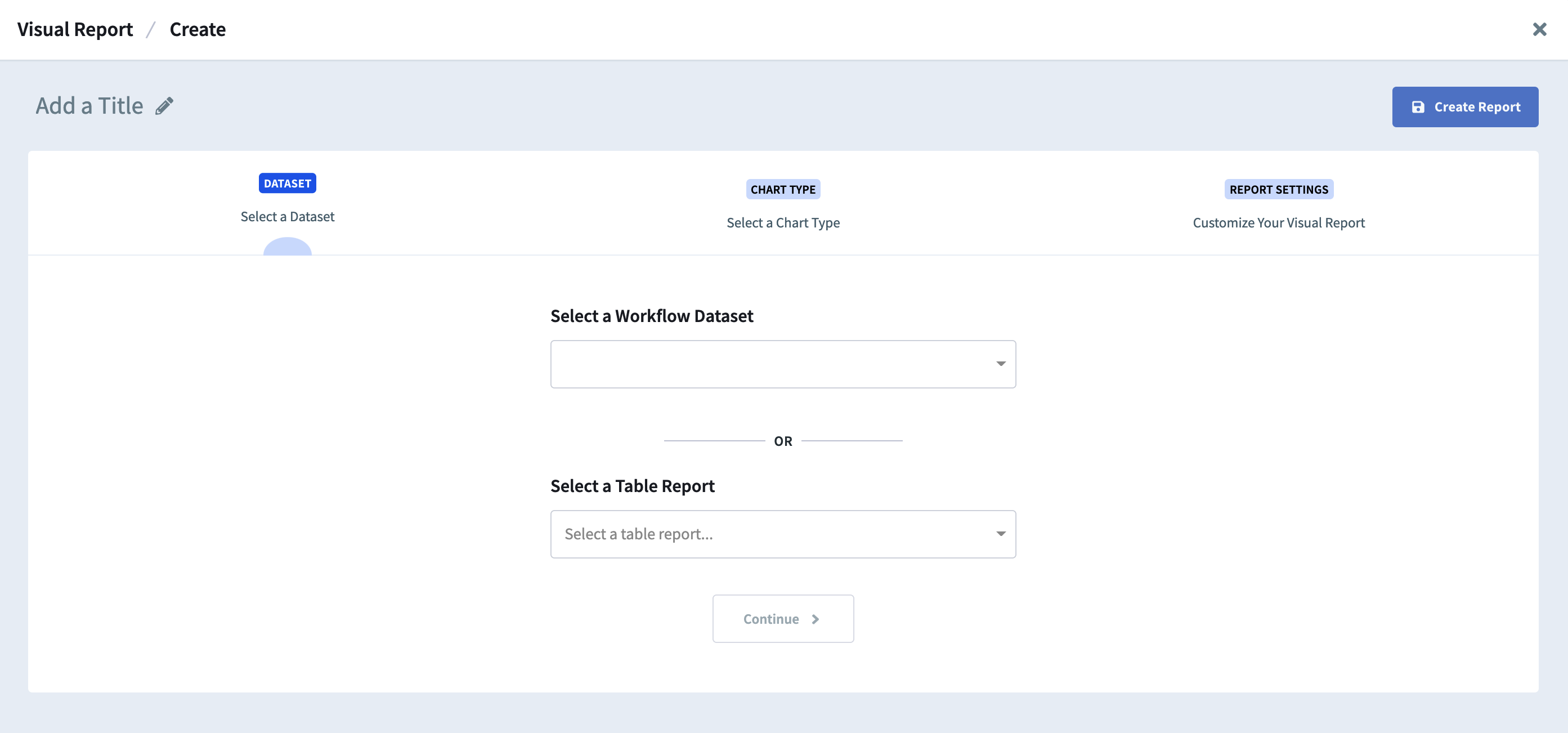
Task: Click the X icon to close the Visual Report editor
Action: click(x=1540, y=29)
